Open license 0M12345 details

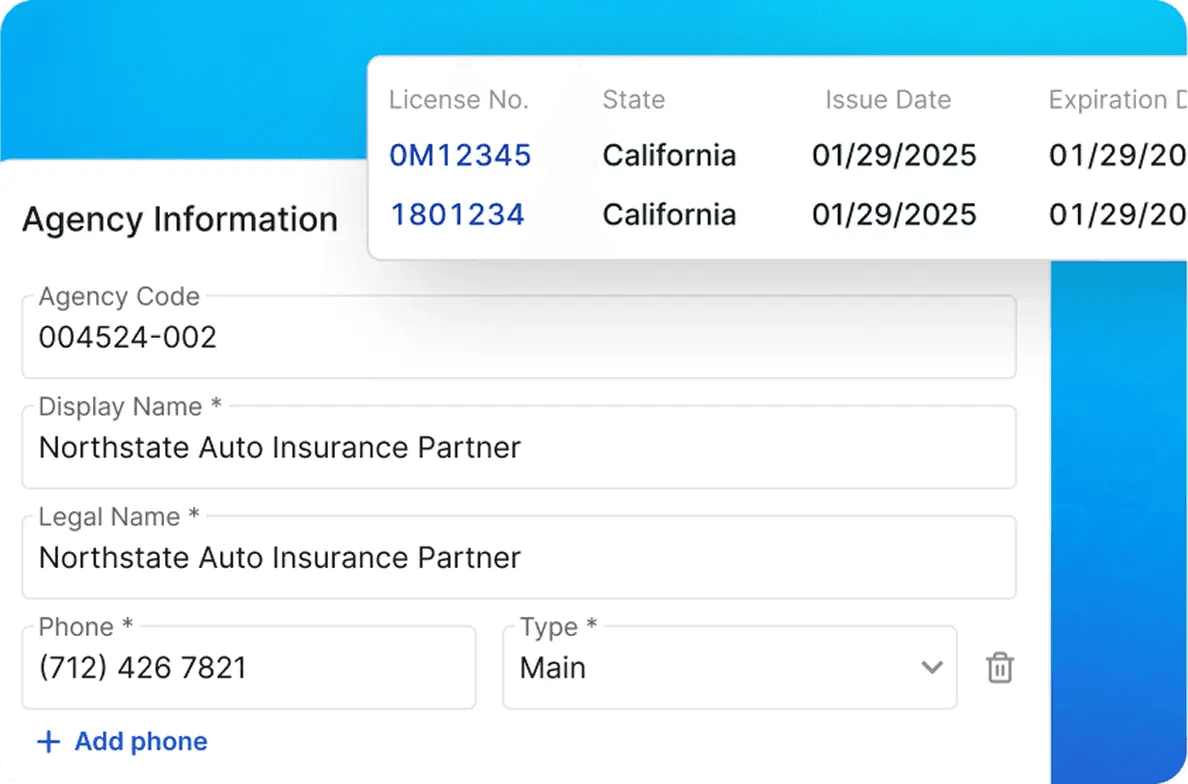[x=460, y=155]
